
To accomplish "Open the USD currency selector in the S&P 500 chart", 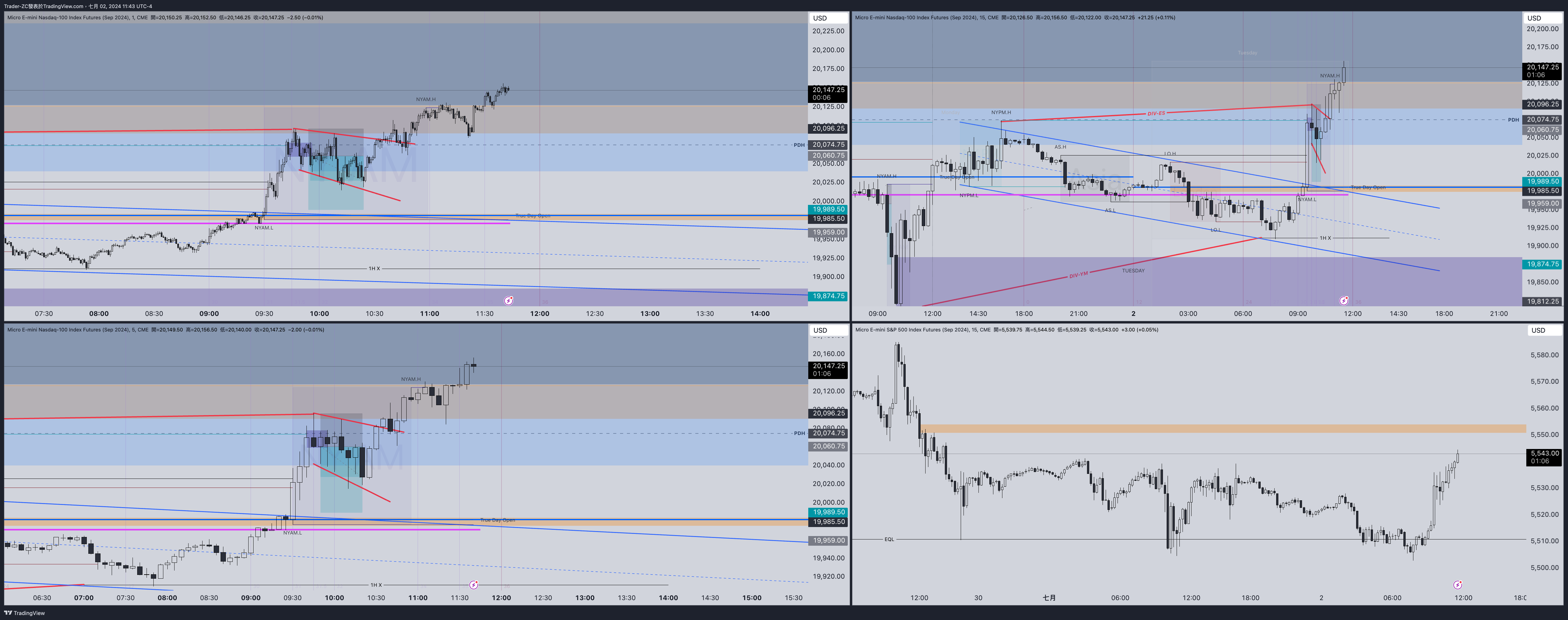I will pos(1546,331).
